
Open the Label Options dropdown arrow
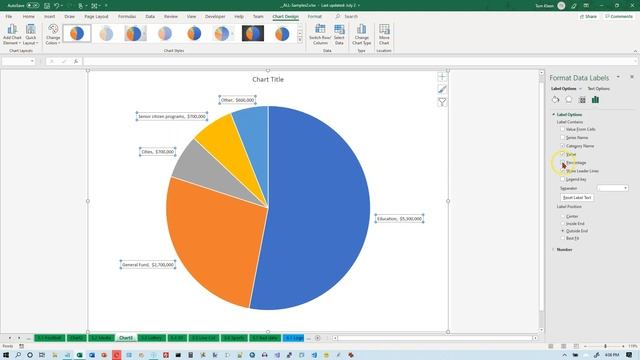pos(580,89)
